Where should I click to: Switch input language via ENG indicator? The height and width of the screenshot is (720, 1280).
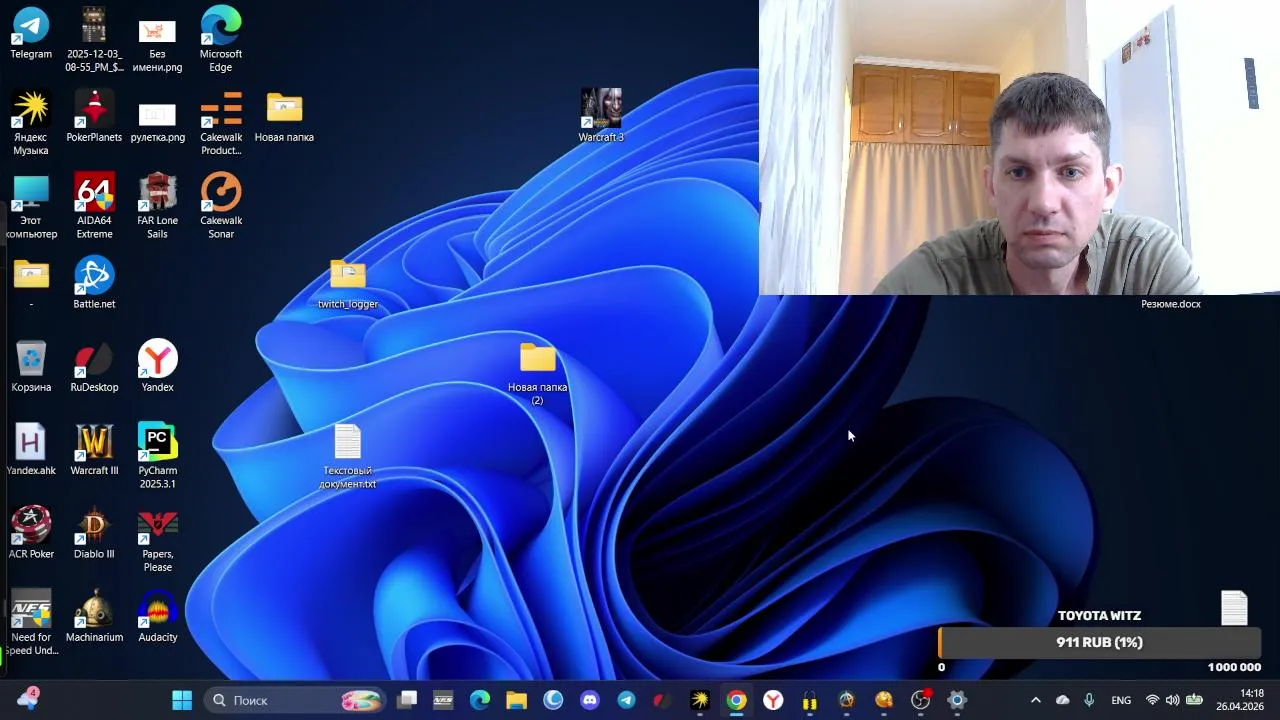pyautogui.click(x=1121, y=700)
